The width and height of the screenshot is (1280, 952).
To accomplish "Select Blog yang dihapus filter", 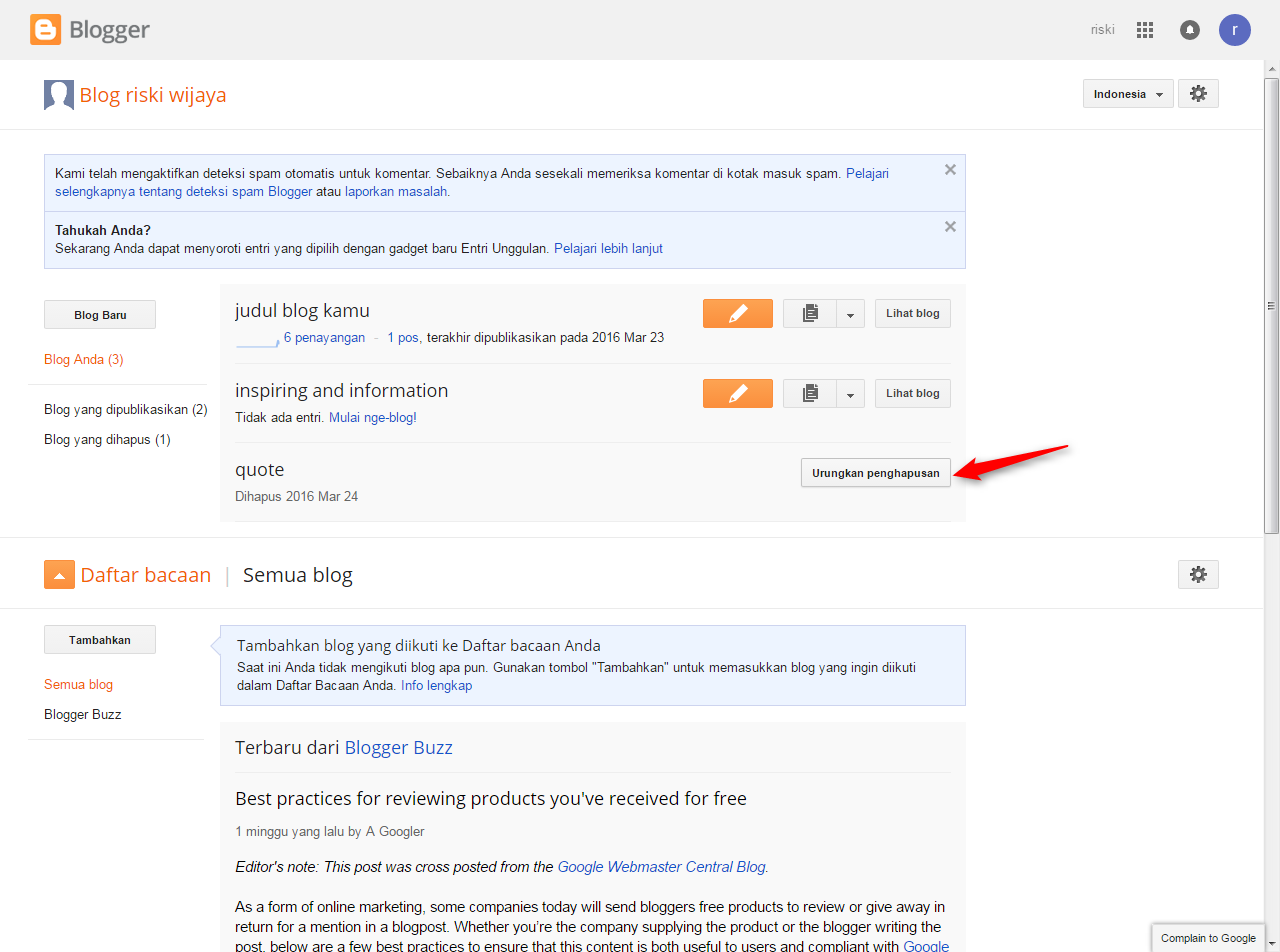I will coord(107,439).
